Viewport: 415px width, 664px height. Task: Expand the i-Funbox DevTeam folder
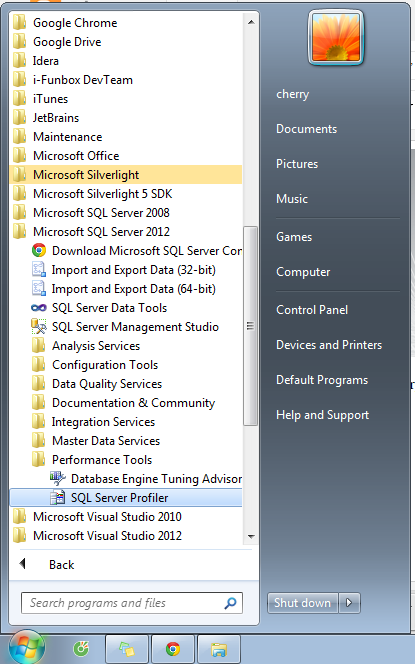pos(126,80)
